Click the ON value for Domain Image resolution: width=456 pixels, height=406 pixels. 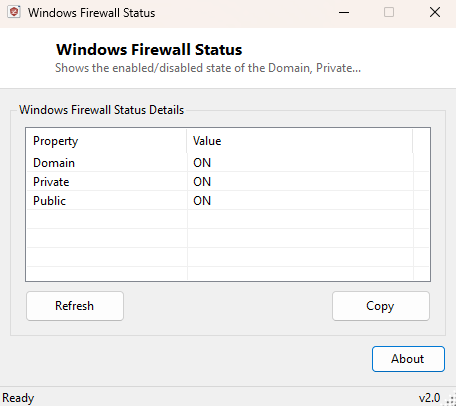click(202, 163)
